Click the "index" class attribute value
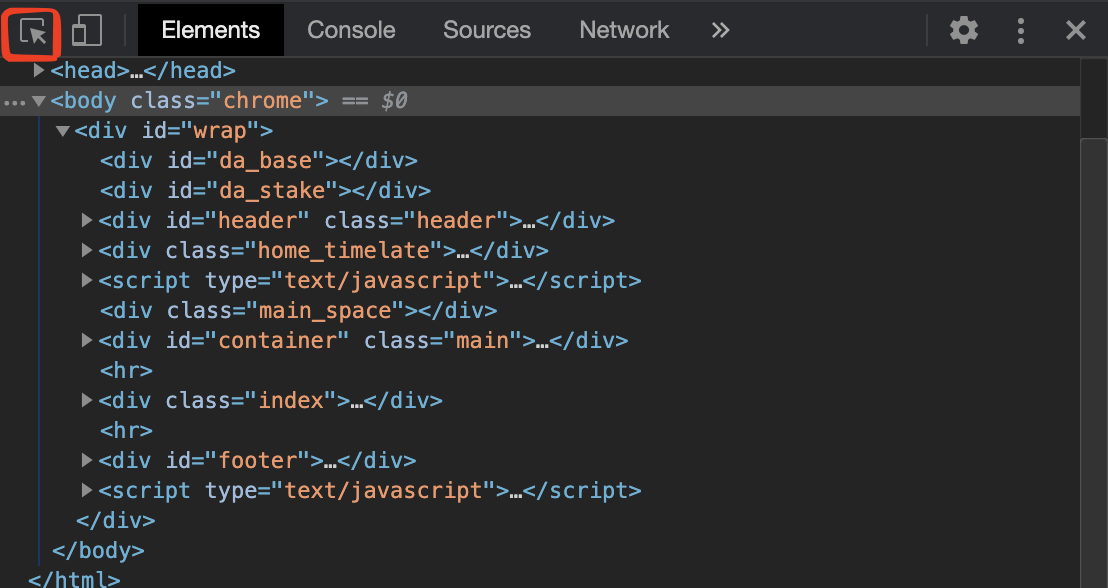Screen dimensions: 1108x588 click(291, 401)
